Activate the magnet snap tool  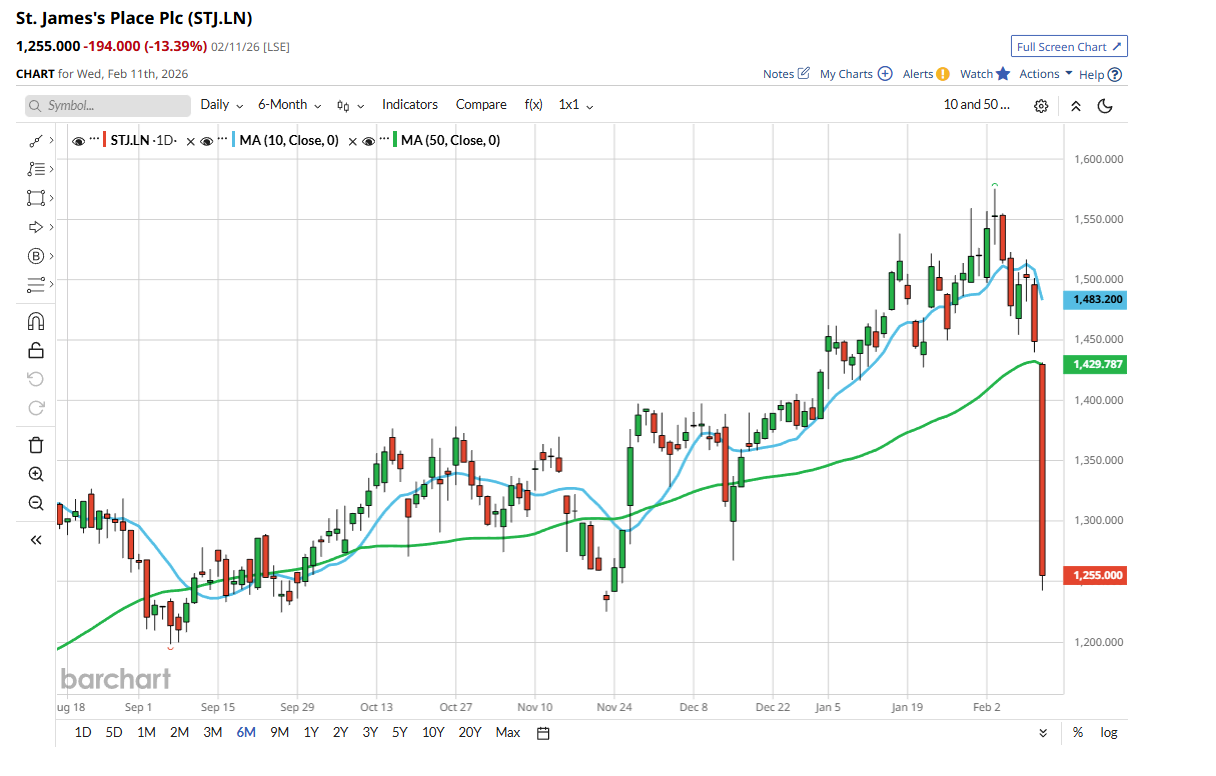pyautogui.click(x=36, y=321)
